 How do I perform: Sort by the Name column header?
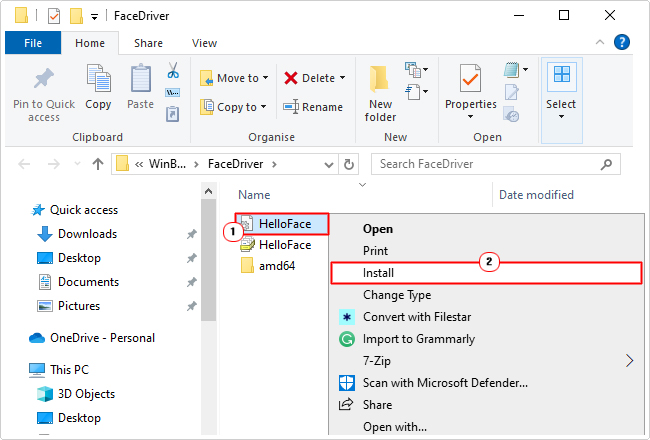coord(254,195)
